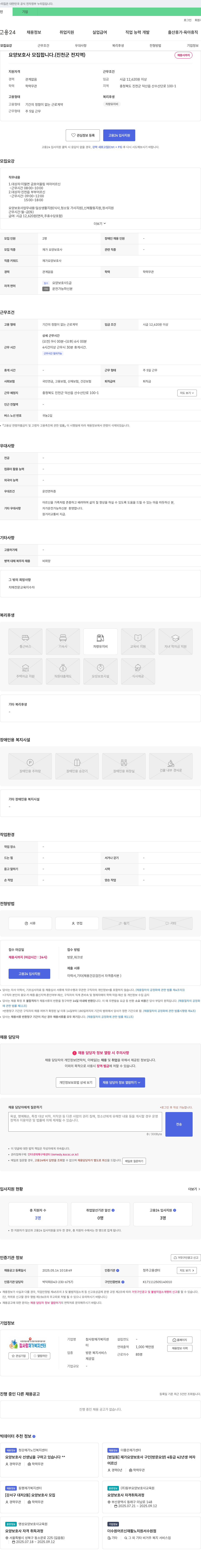Click the 로그인 link

click(x=188, y=20)
